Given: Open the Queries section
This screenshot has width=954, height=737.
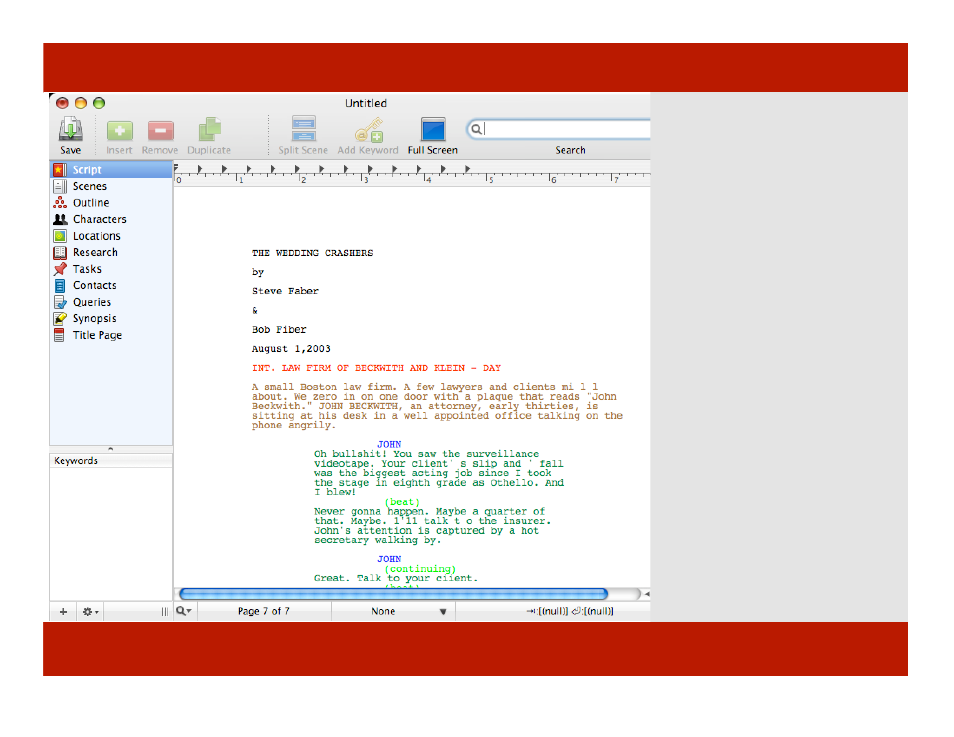Looking at the screenshot, I should click(x=111, y=302).
